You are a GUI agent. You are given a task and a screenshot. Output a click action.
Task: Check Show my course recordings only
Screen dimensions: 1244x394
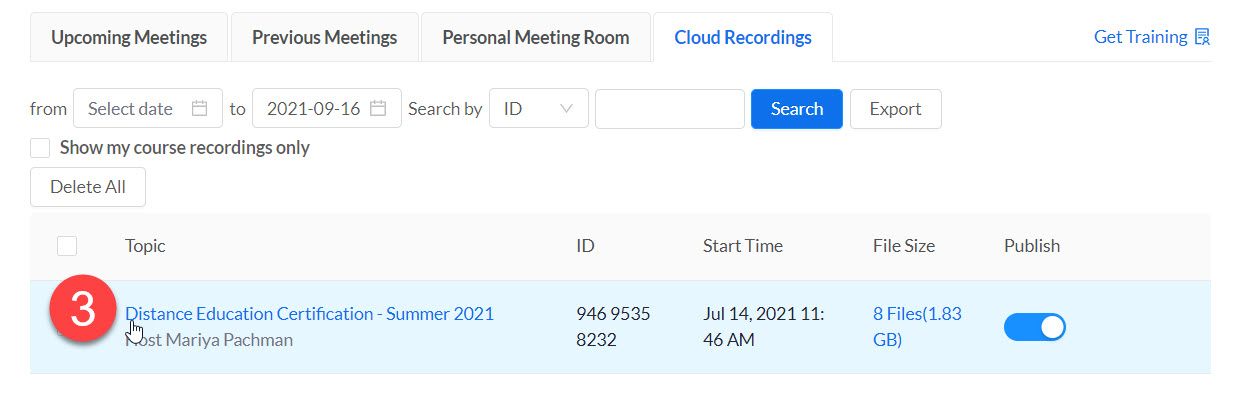coord(40,148)
